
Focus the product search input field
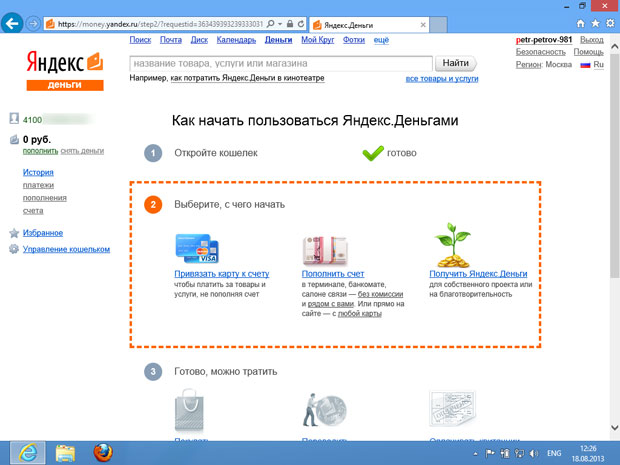pos(281,63)
